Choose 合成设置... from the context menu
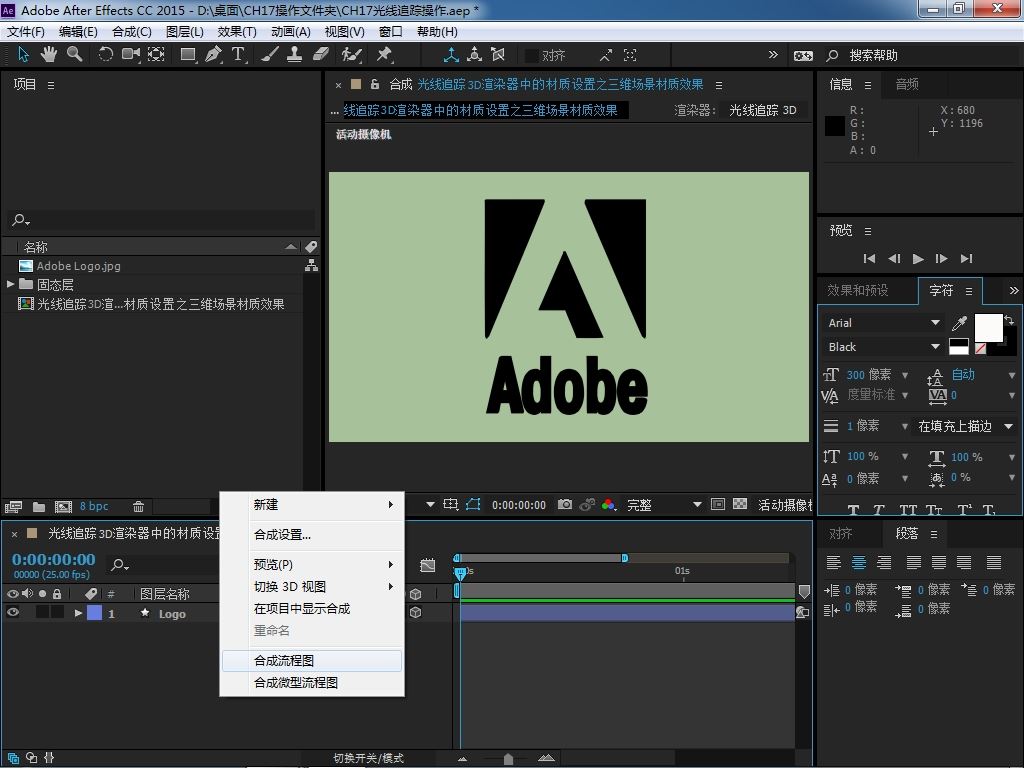Image resolution: width=1024 pixels, height=768 pixels. pos(312,535)
